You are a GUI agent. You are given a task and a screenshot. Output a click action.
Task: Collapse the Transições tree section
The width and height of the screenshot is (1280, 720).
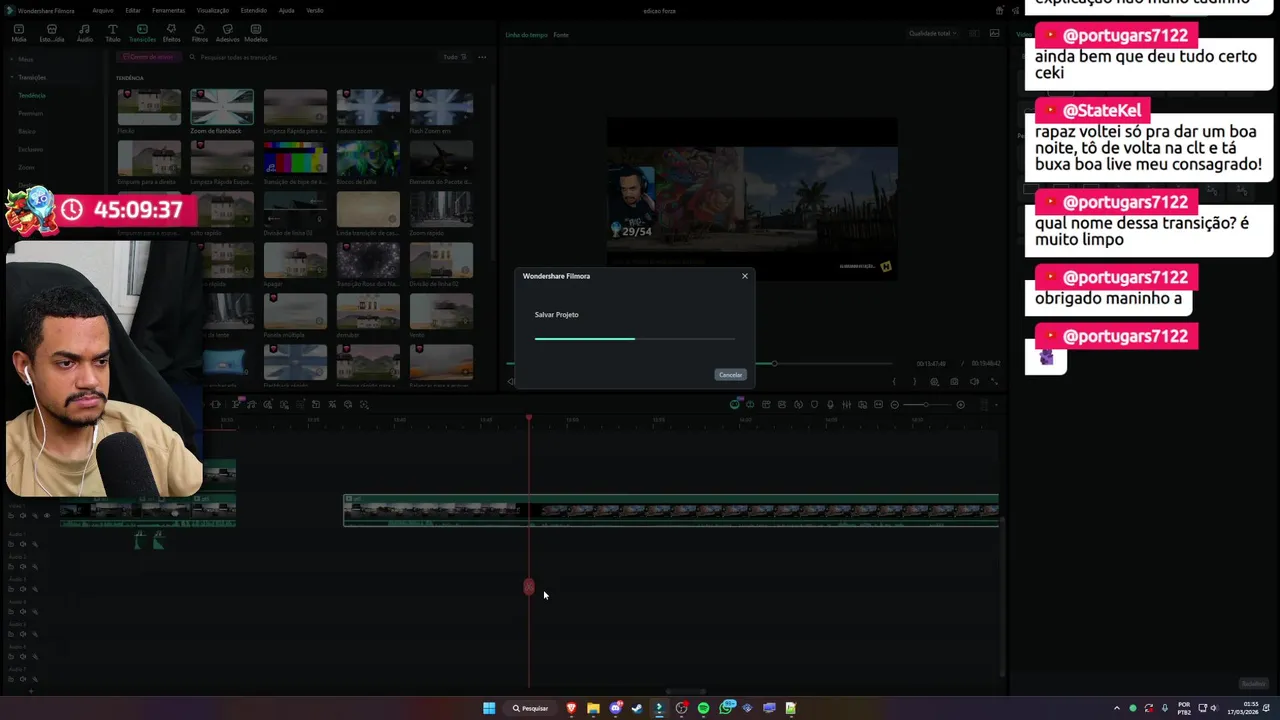(x=12, y=77)
